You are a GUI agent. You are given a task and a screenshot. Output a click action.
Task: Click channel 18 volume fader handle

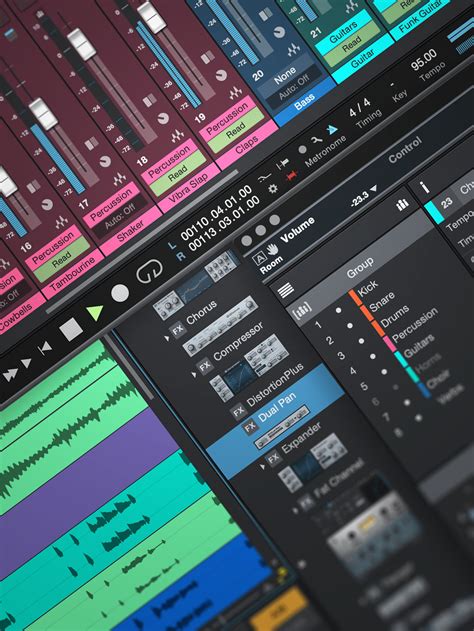click(x=81, y=44)
